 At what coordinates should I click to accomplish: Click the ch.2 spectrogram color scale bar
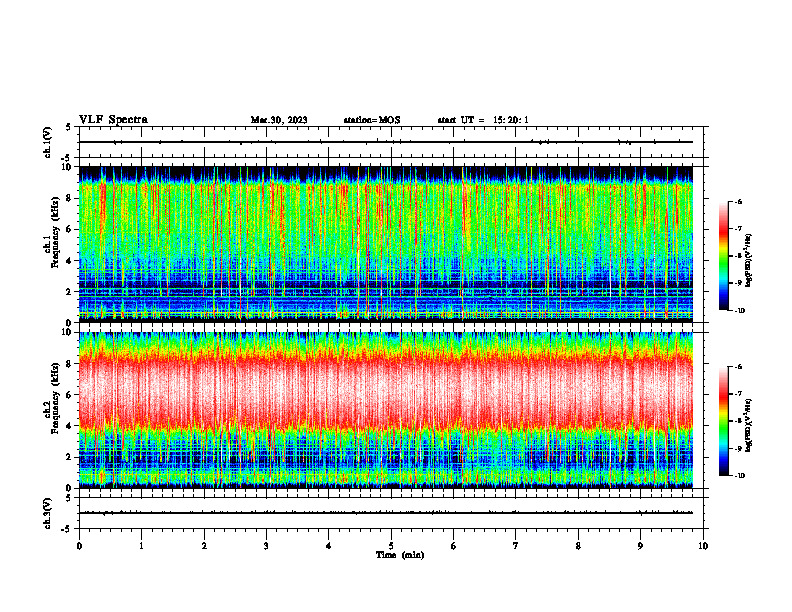(x=723, y=421)
